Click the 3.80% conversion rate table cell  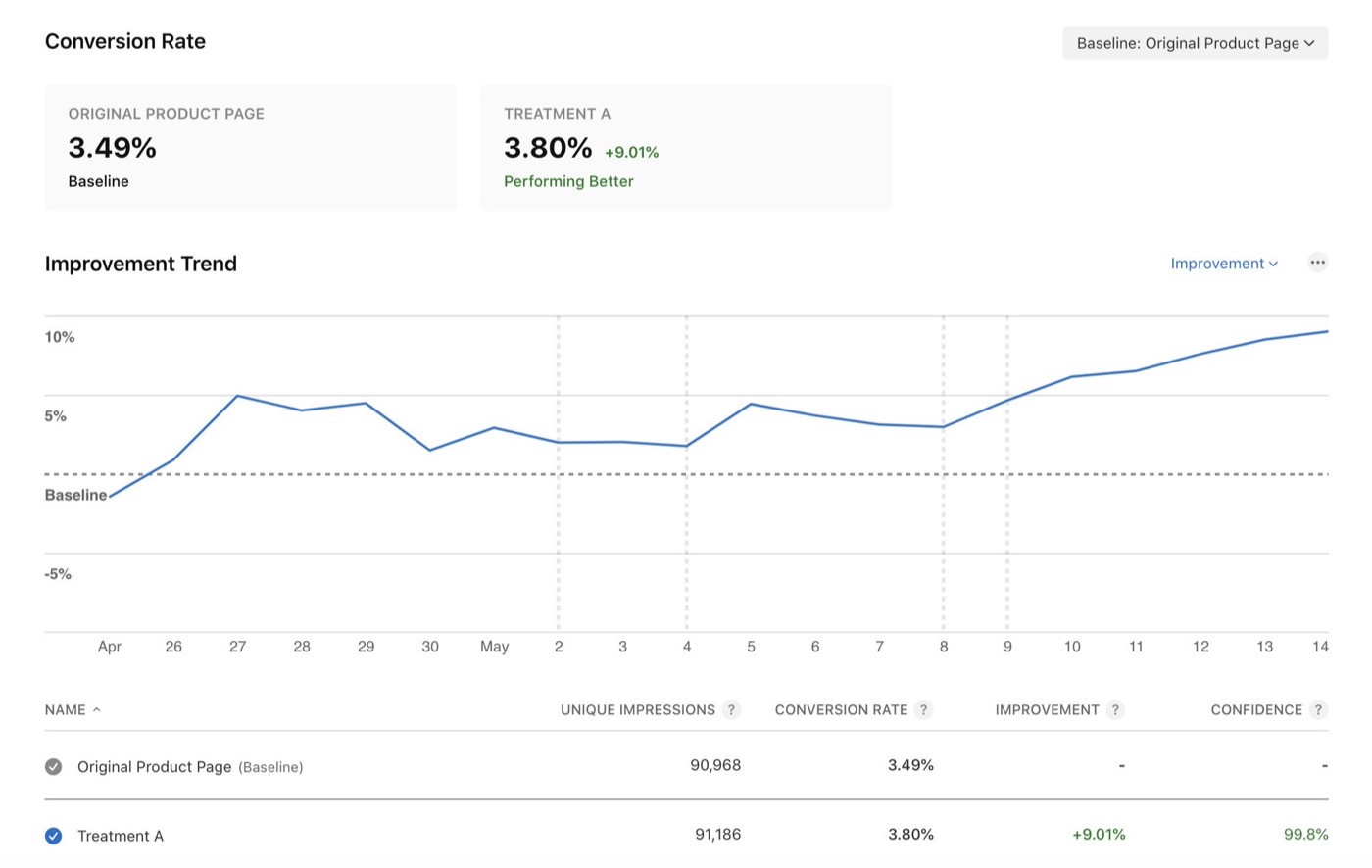point(910,835)
